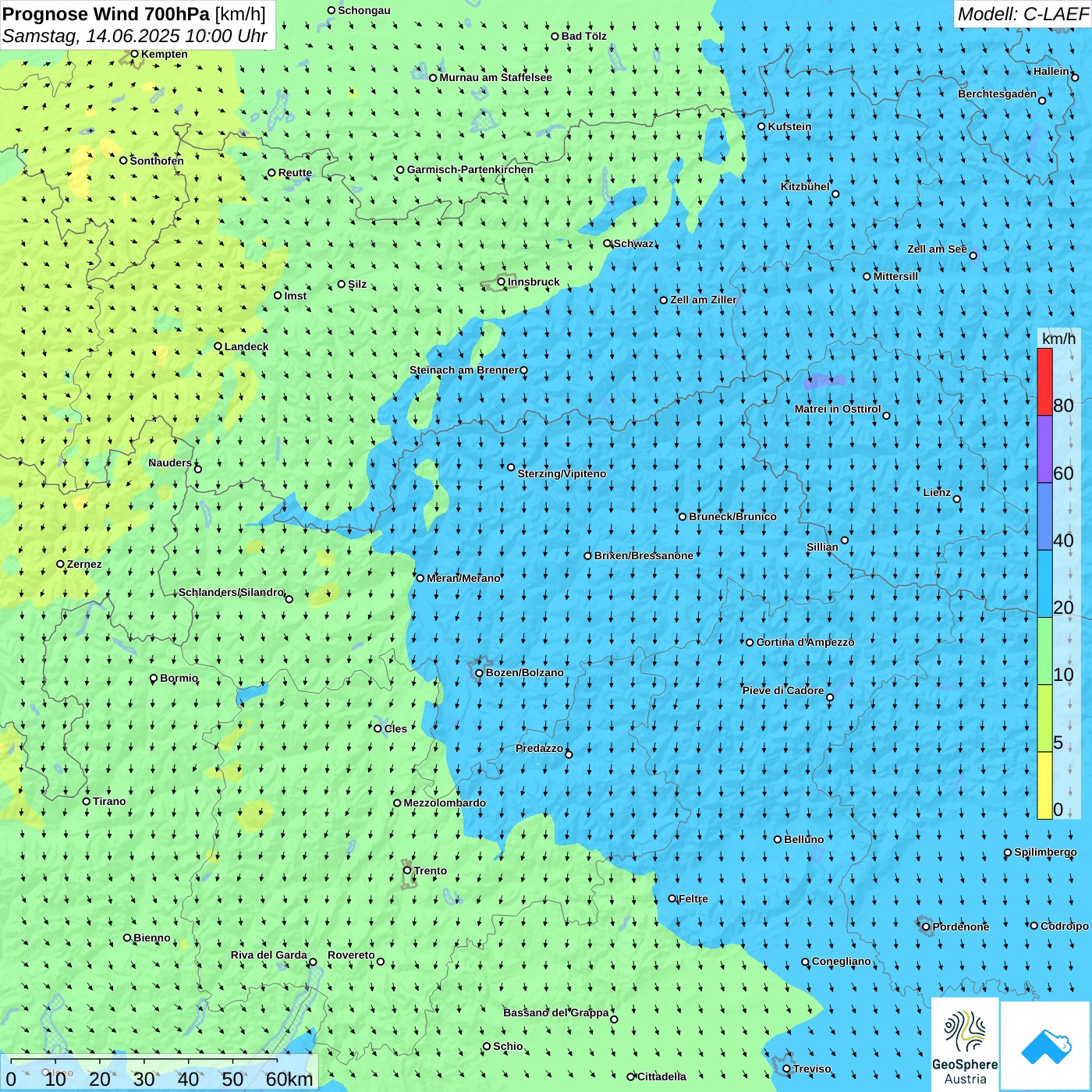Click the Predazzo label
The image size is (1092, 1092).
point(539,748)
